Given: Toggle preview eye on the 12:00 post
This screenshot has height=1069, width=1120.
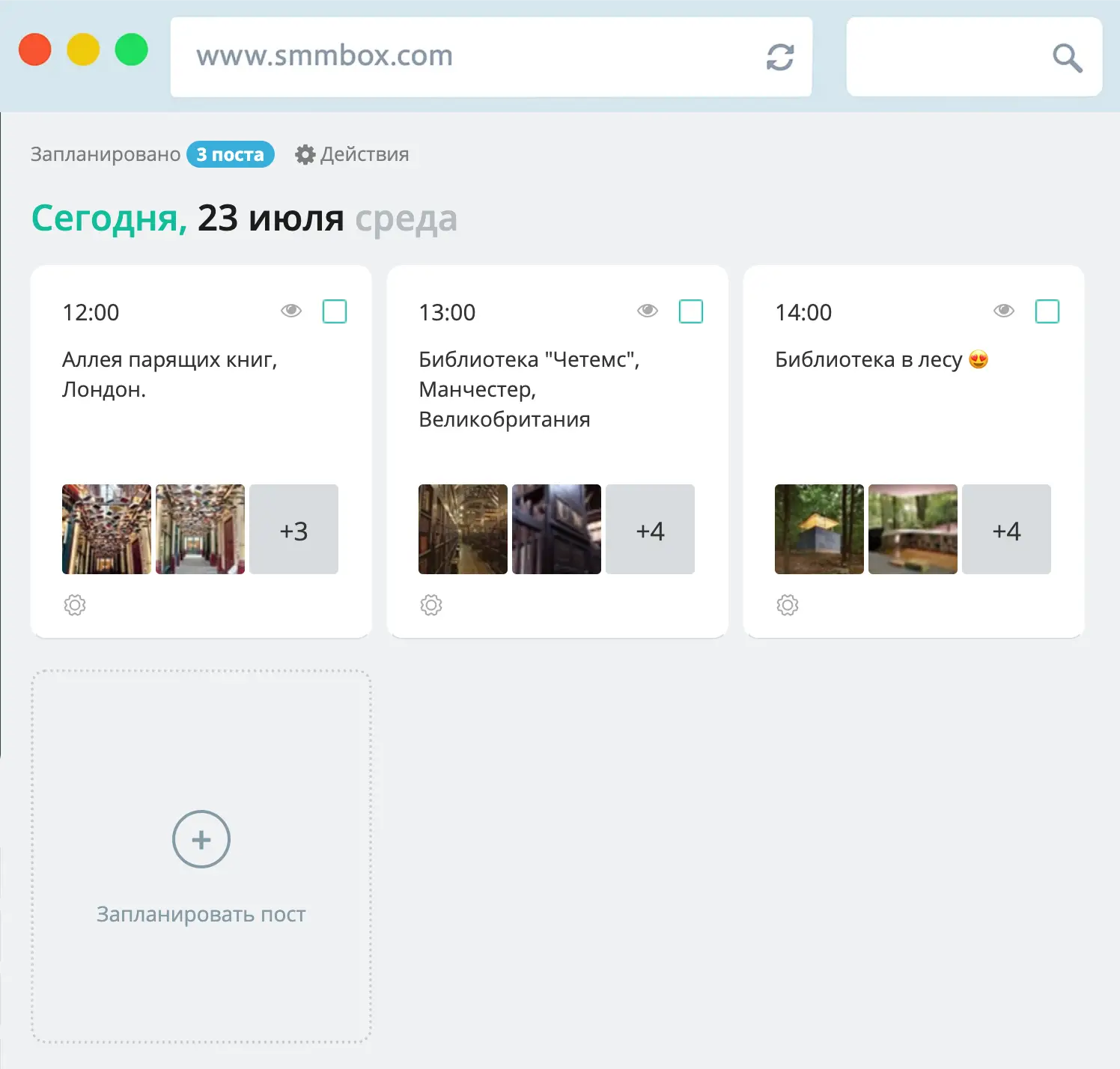Looking at the screenshot, I should coord(291,310).
